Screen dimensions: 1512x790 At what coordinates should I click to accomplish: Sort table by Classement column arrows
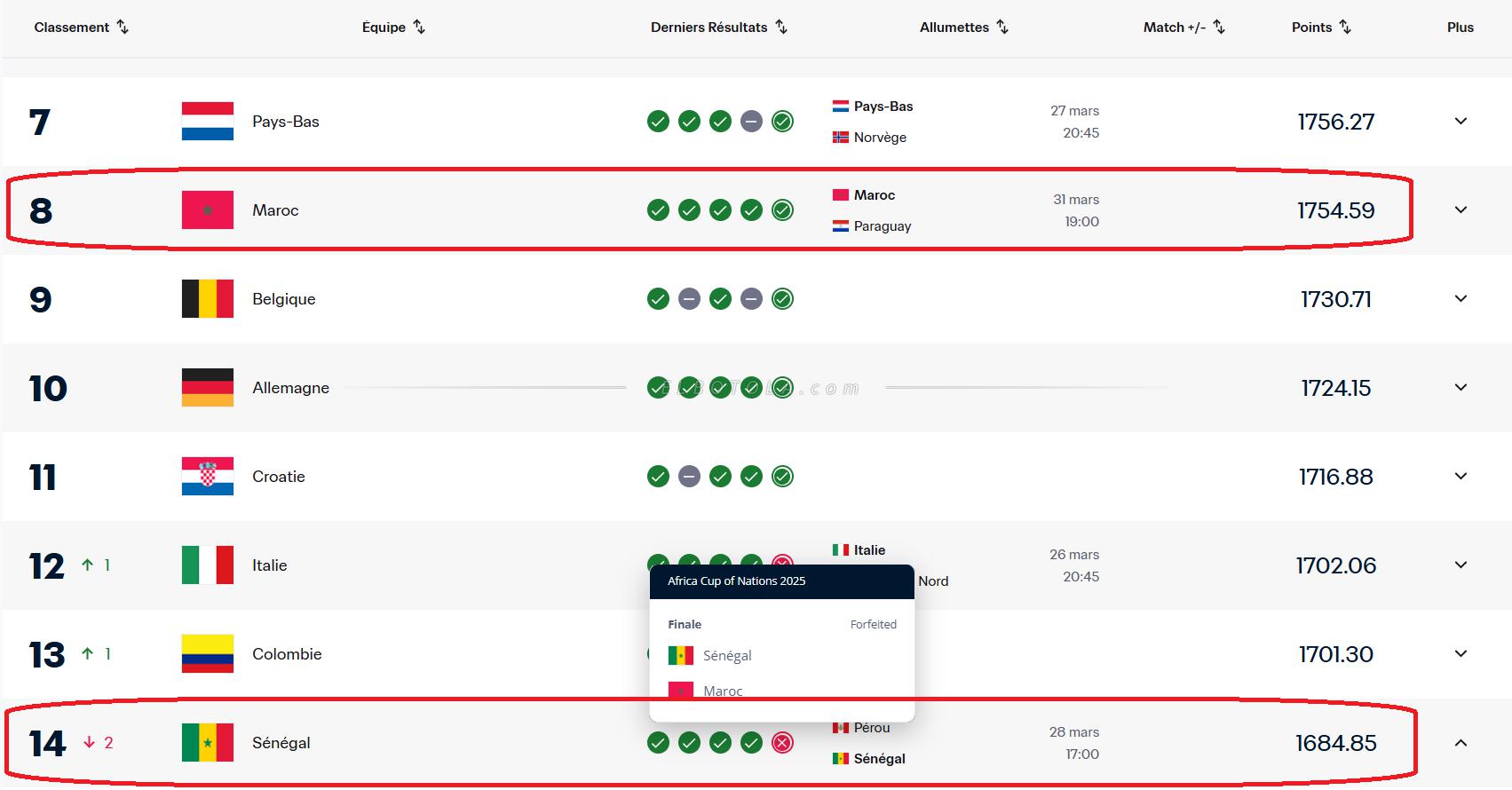click(123, 28)
